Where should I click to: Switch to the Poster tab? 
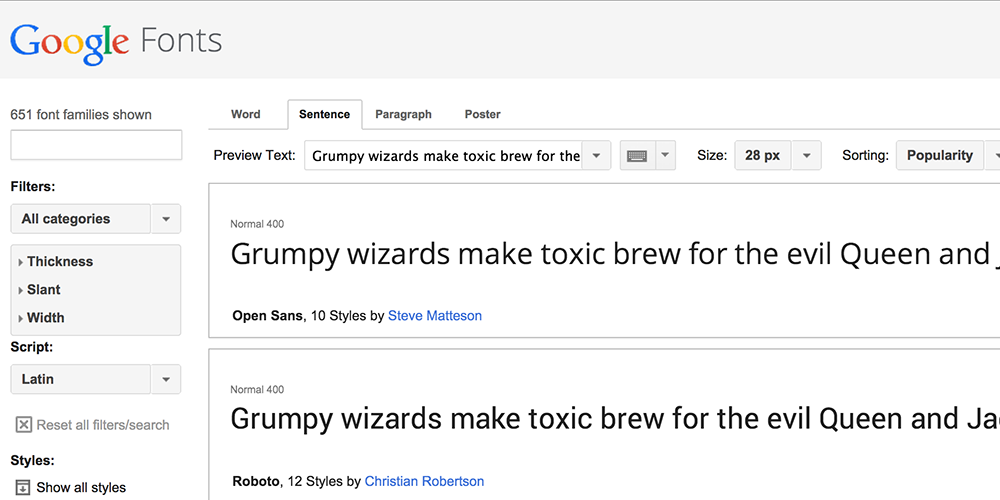(x=483, y=114)
